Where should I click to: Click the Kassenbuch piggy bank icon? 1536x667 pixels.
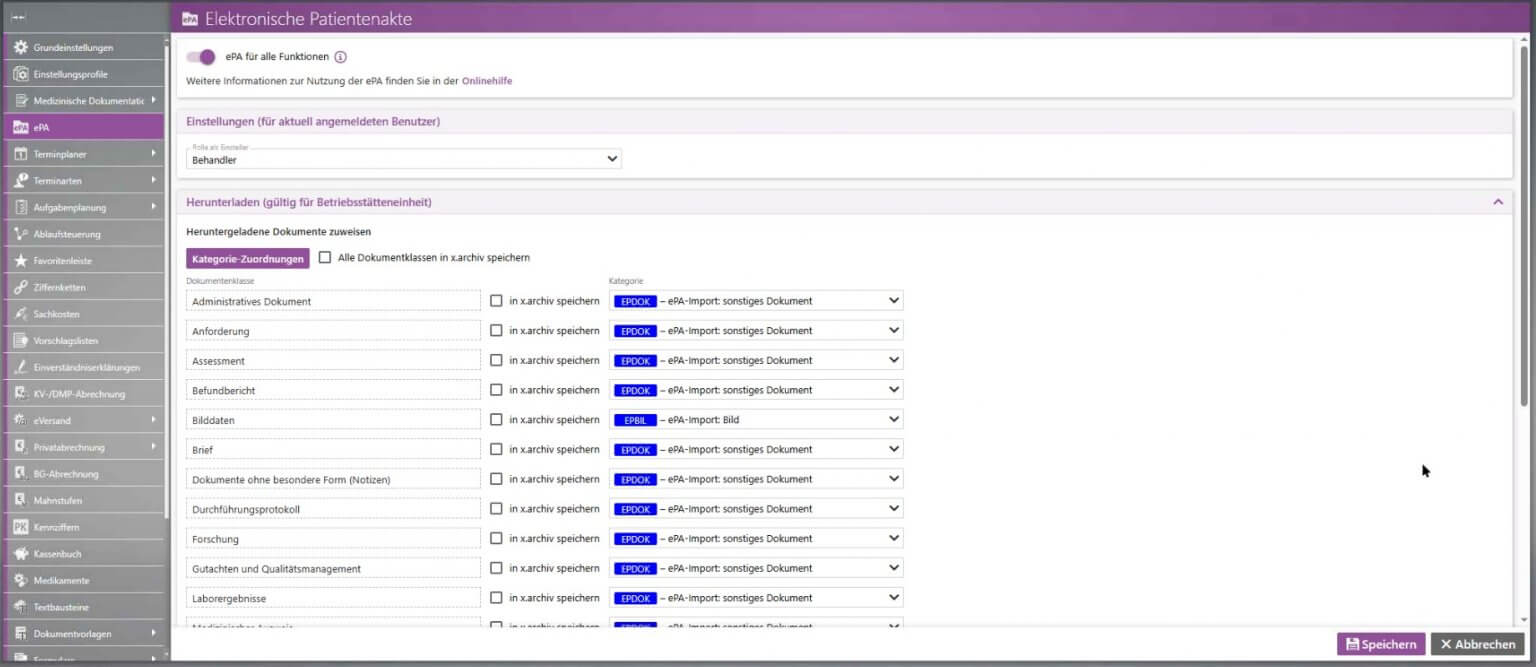[x=20, y=554]
